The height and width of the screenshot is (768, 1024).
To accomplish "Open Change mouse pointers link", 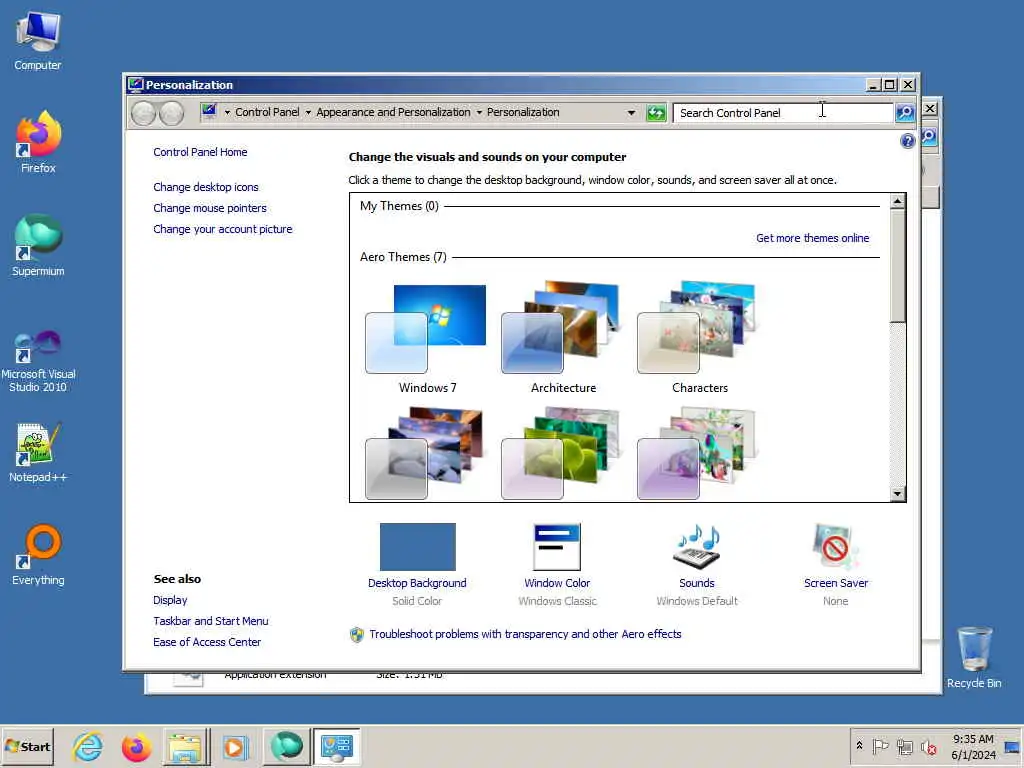I will point(210,208).
